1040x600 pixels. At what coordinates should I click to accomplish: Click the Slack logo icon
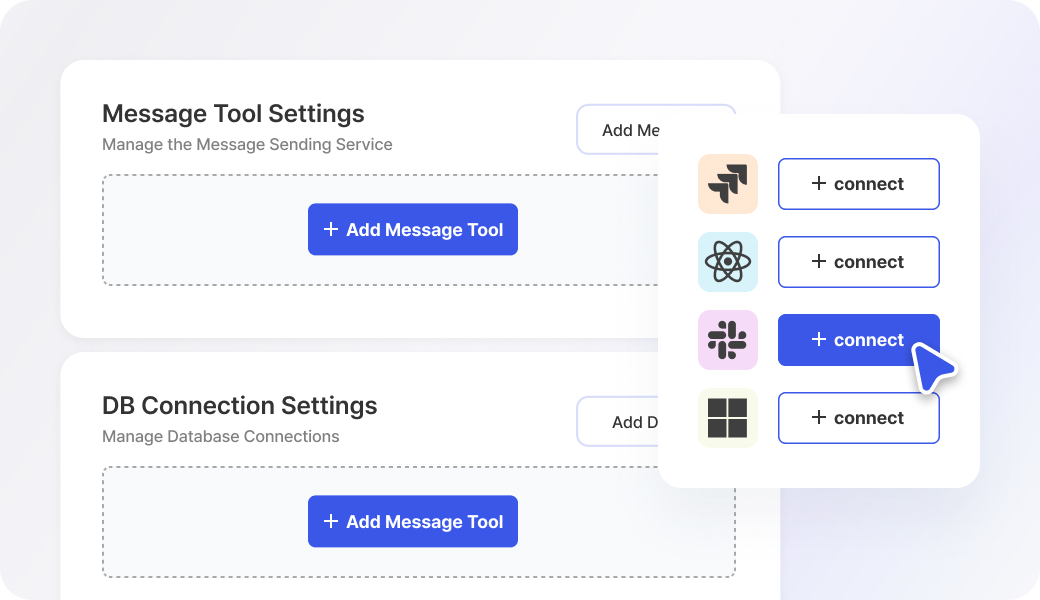727,340
